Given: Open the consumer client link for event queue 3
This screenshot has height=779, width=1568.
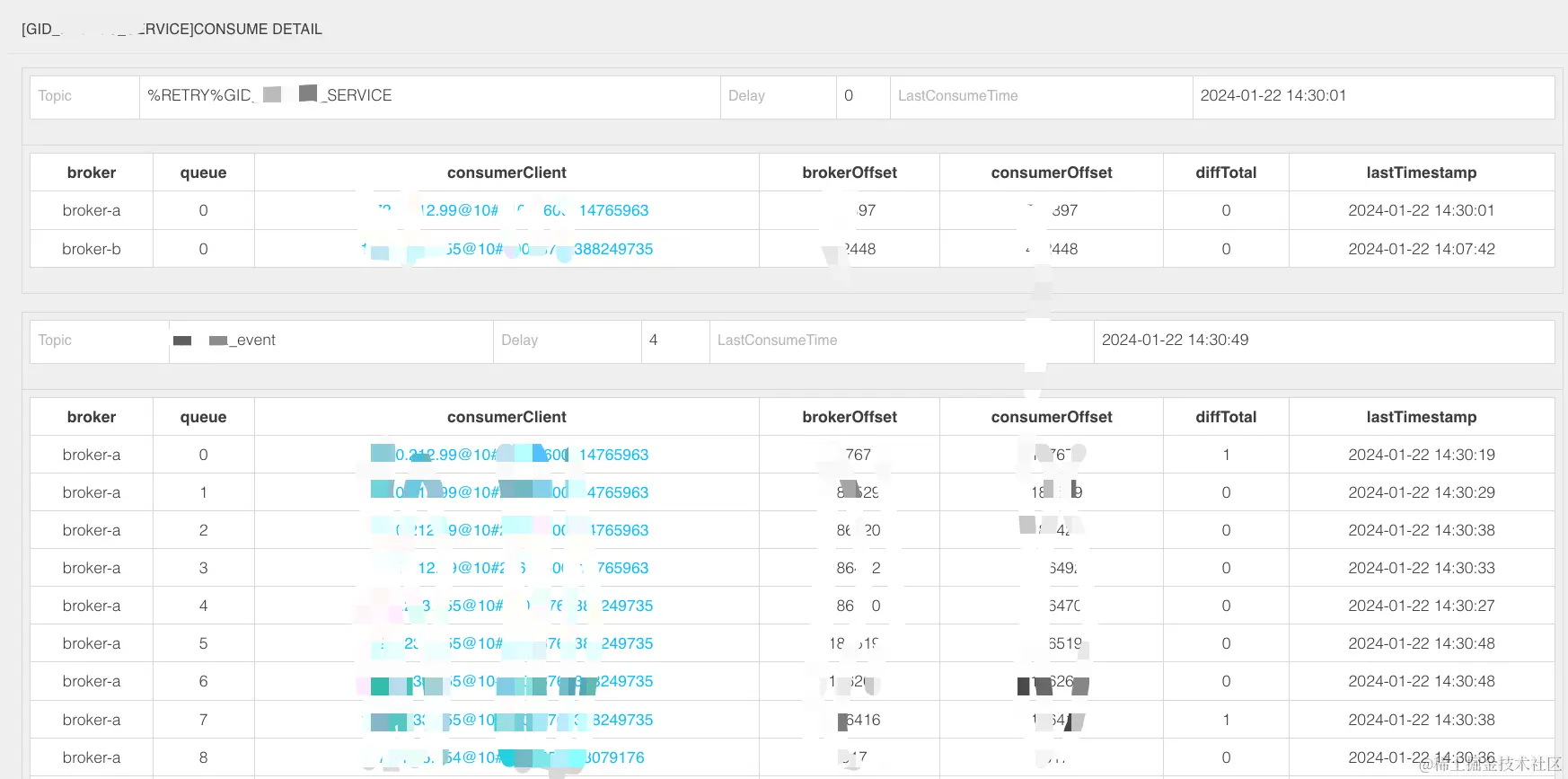Looking at the screenshot, I should pyautogui.click(x=509, y=568).
